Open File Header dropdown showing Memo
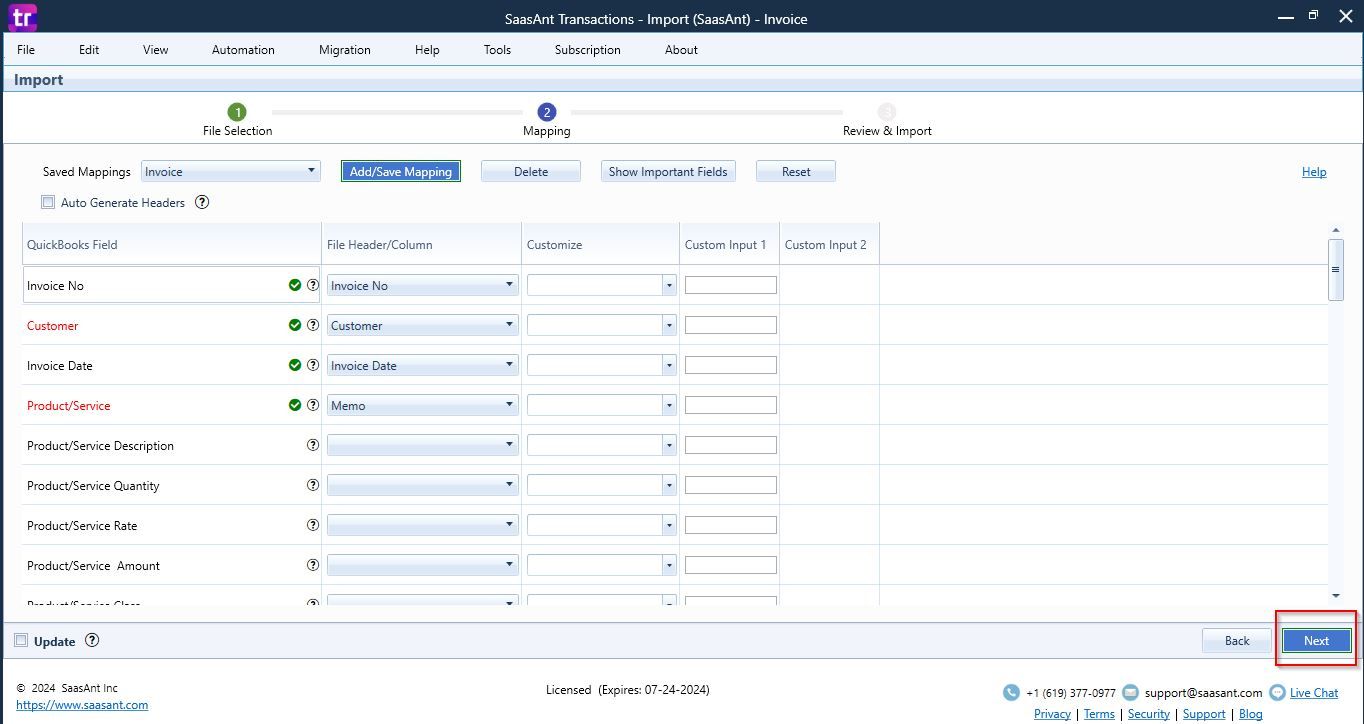The height and width of the screenshot is (724, 1364). 422,405
